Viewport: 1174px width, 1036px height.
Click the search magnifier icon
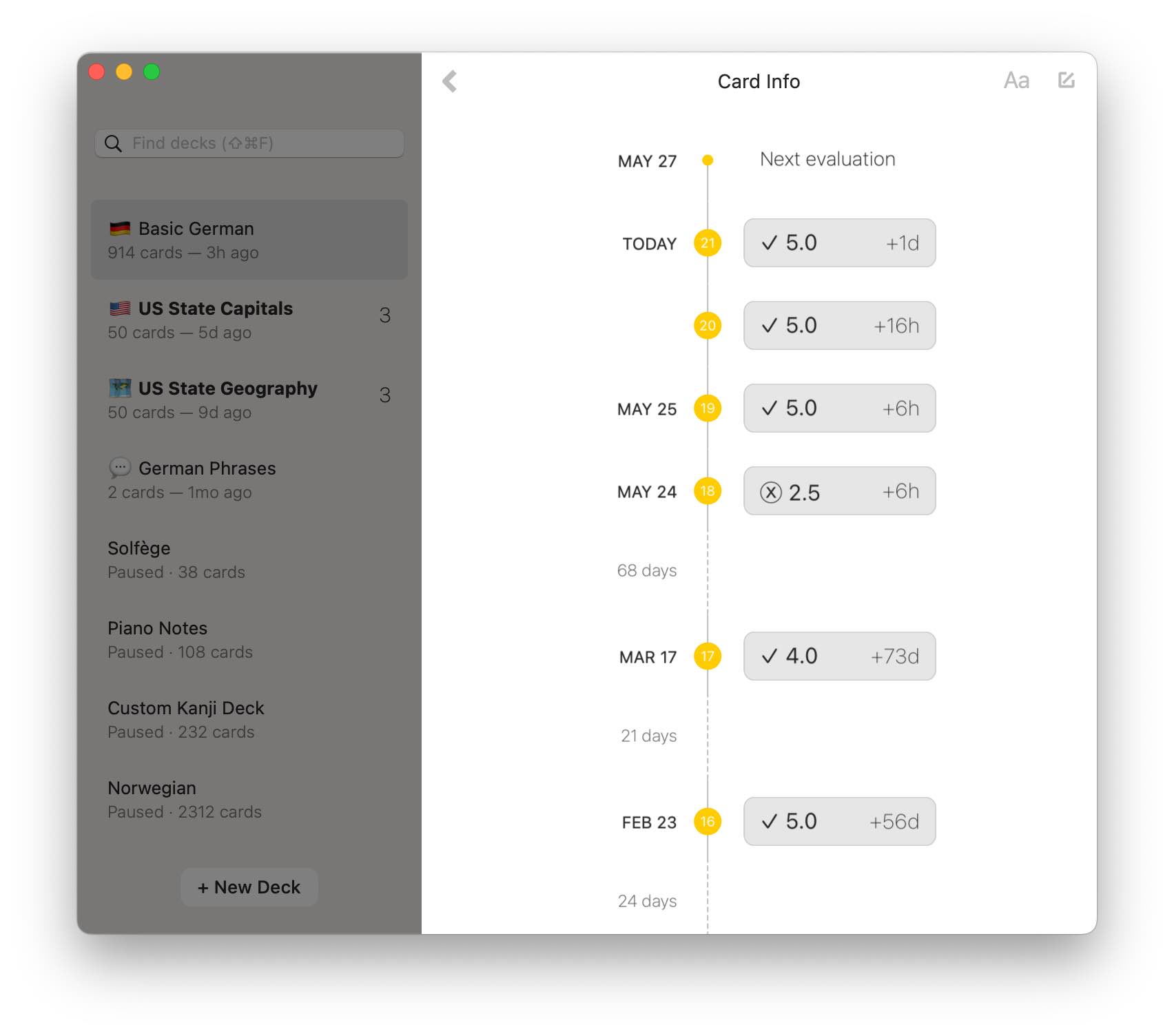(113, 143)
